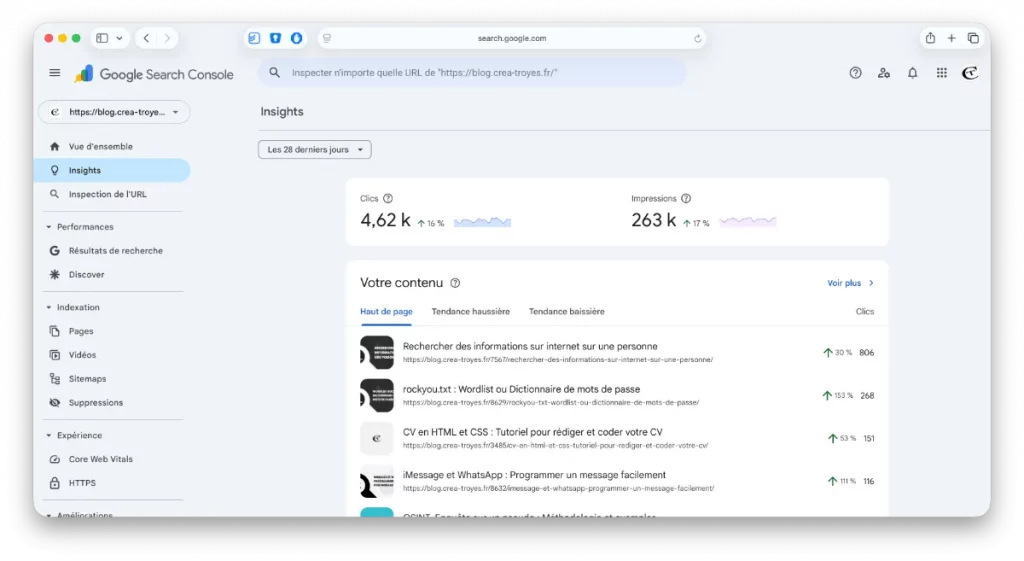Open iMessage et WhatsApp article row
Viewport: 1024px width, 561px height.
tap(616, 481)
